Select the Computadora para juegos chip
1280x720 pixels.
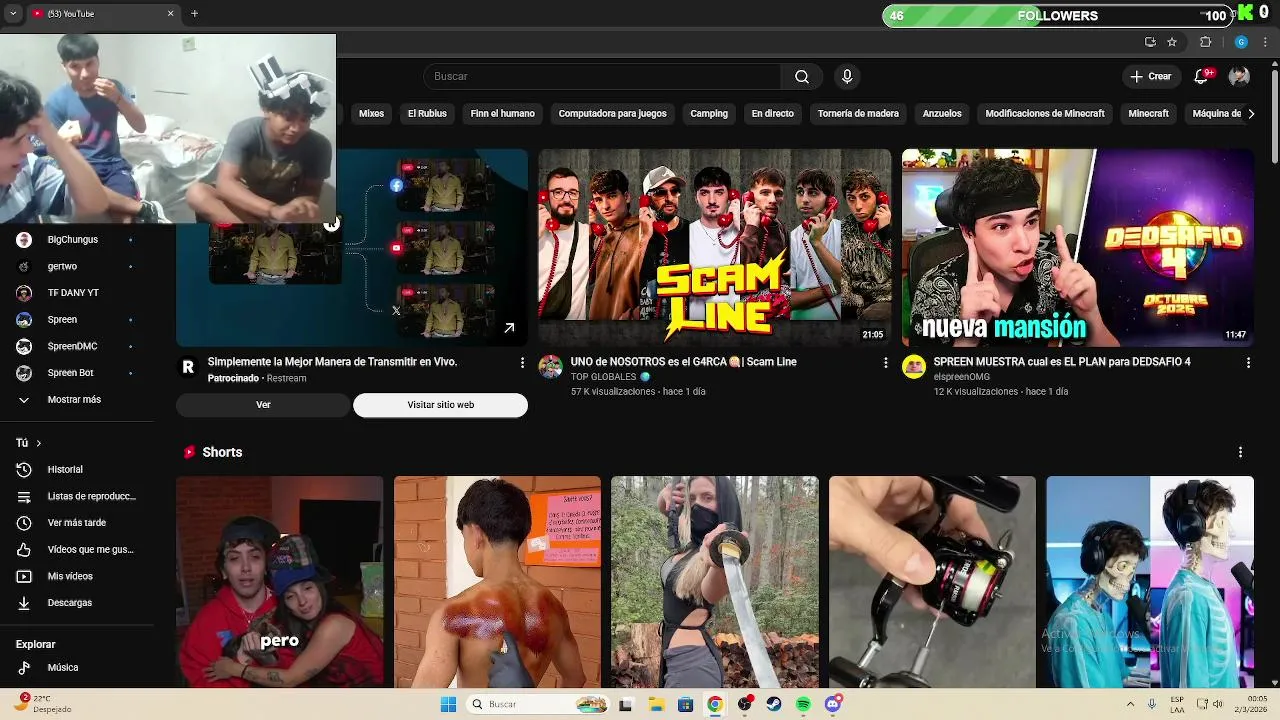coord(612,114)
